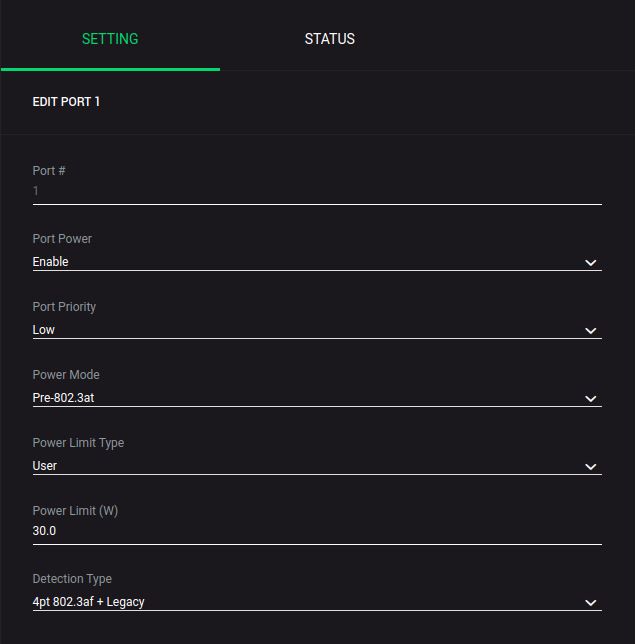
Task: Click the Port Priority chevron arrow
Action: [590, 331]
